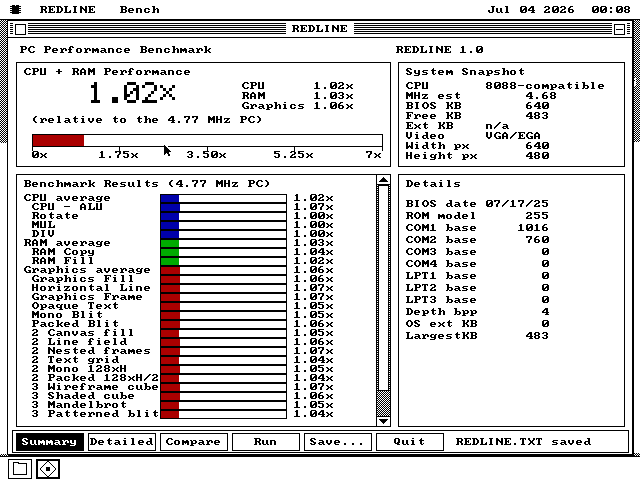Click the overall red performance bar

tap(58, 140)
